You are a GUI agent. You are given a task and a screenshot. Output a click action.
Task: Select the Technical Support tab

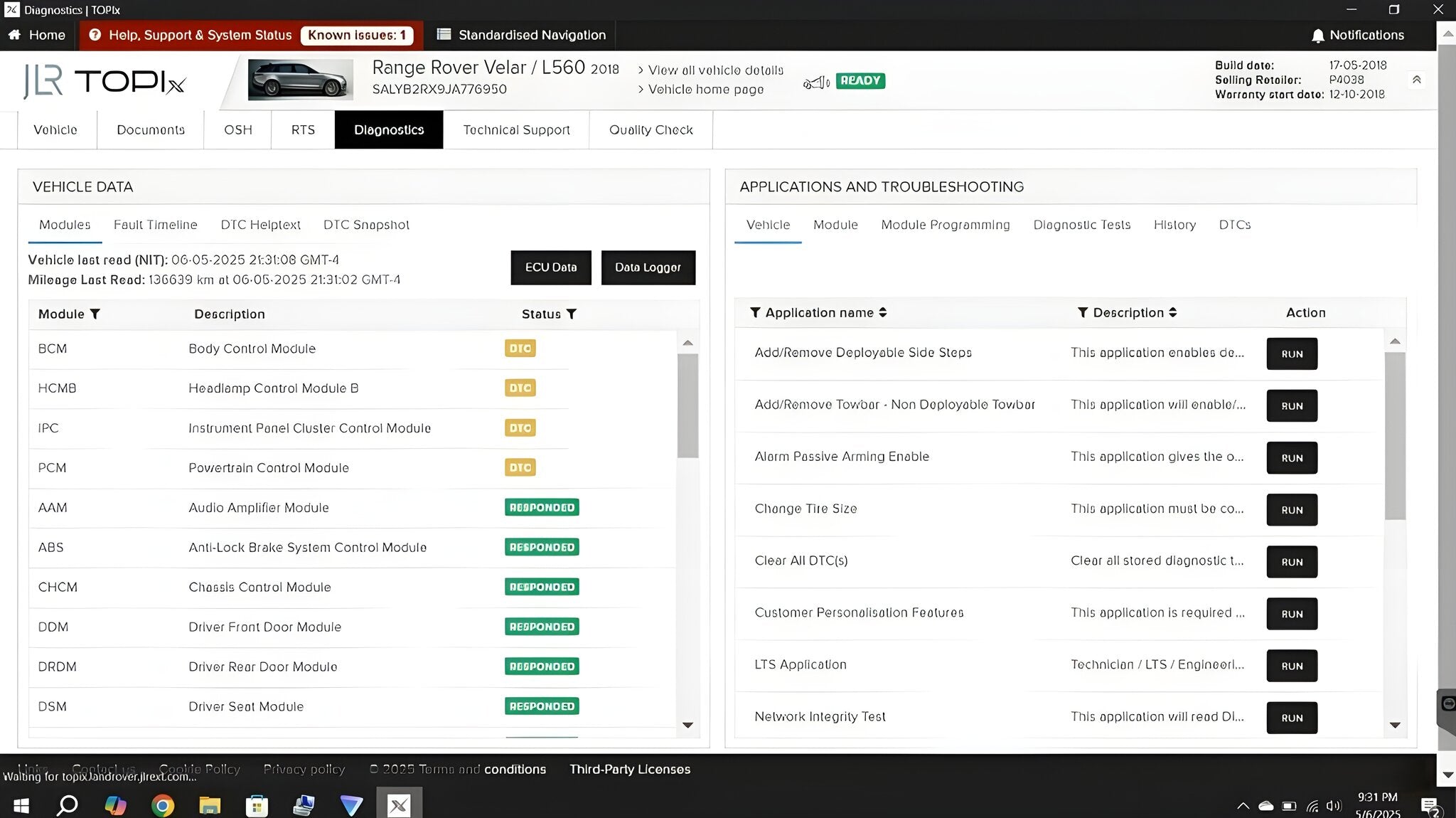(x=516, y=129)
